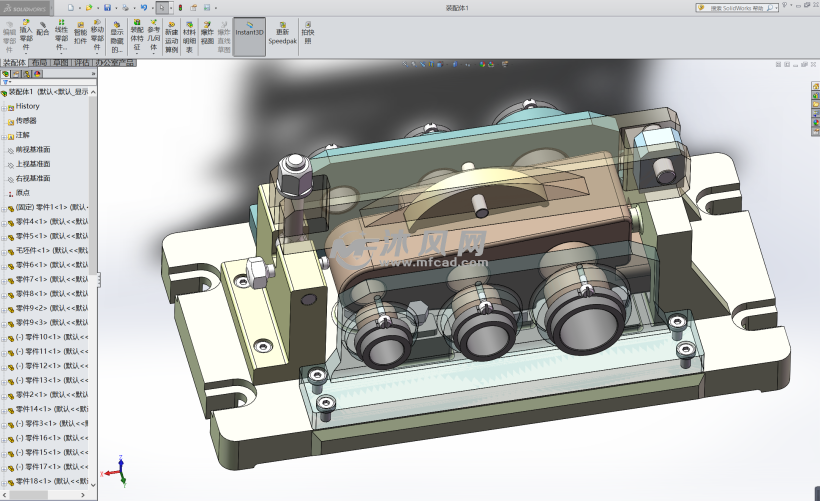Open the 装配体特征 dropdown arrow
The image size is (820, 501).
(x=137, y=54)
